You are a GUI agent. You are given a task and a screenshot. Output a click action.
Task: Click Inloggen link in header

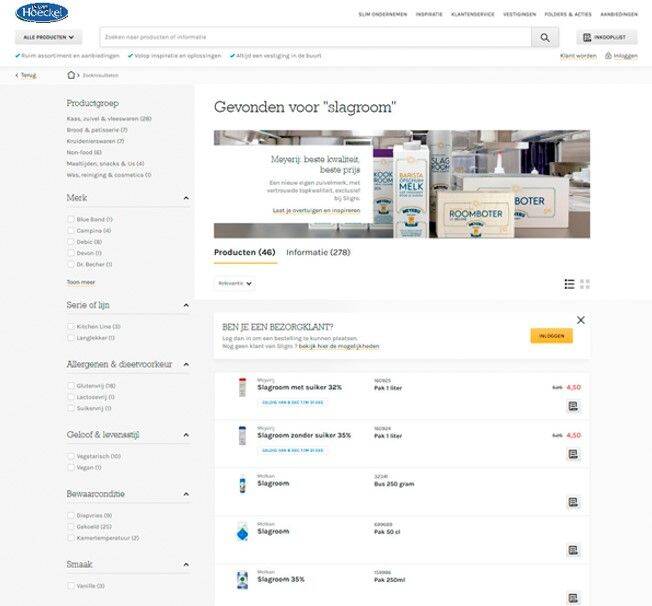tap(621, 56)
